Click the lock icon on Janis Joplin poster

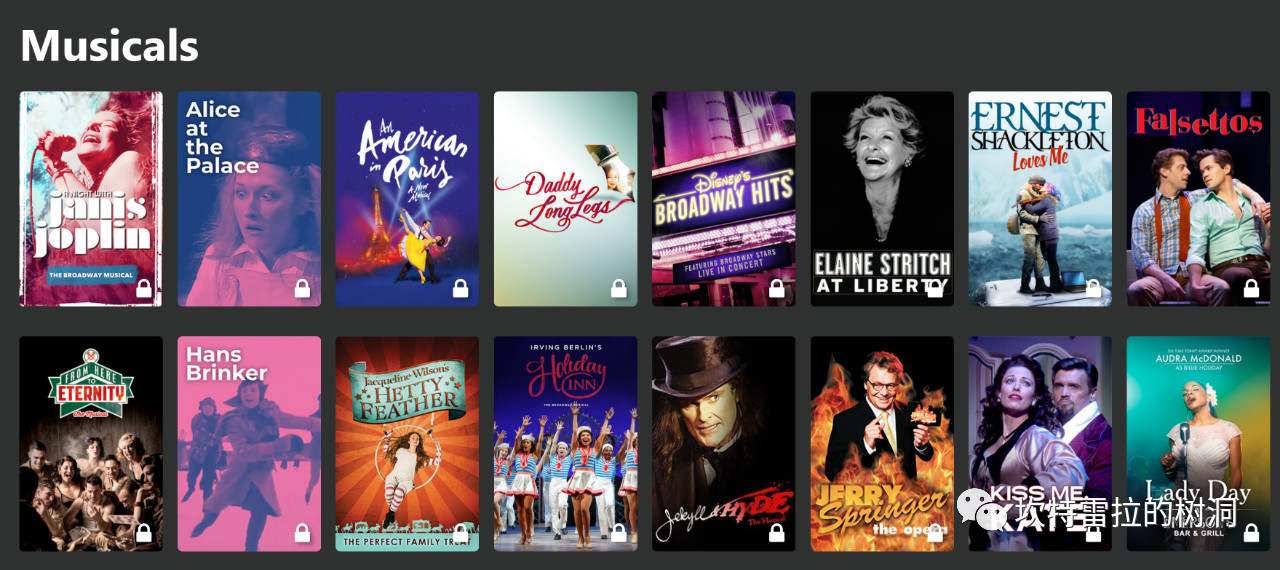click(x=144, y=289)
